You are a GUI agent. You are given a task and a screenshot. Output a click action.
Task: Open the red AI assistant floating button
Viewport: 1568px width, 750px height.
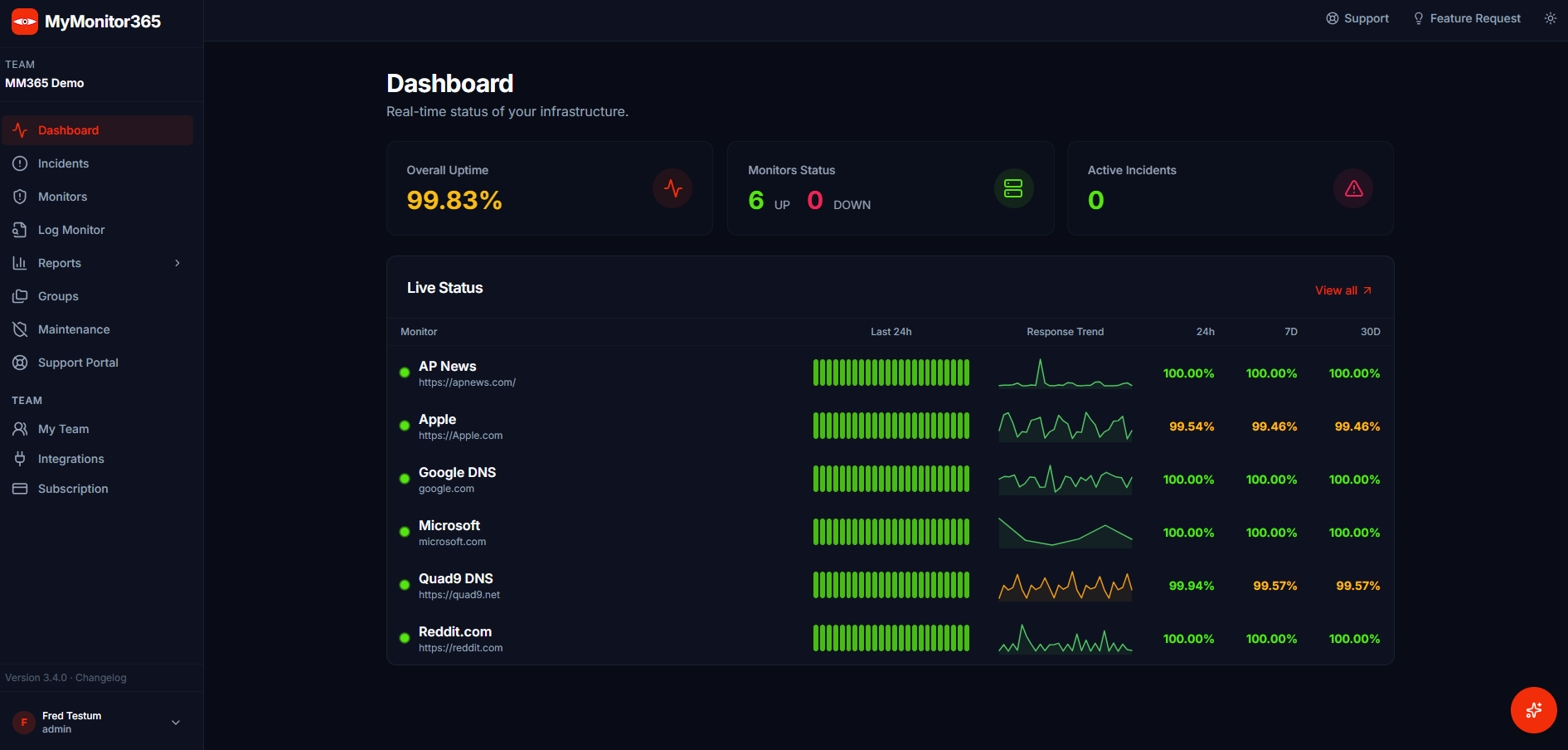click(x=1534, y=710)
